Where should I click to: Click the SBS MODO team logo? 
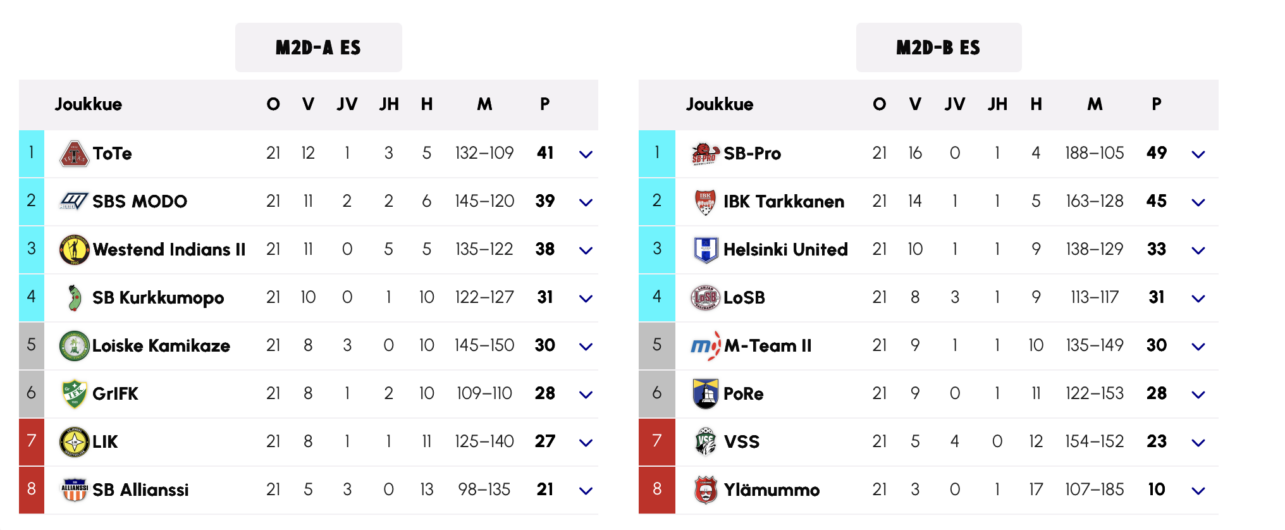pos(74,202)
